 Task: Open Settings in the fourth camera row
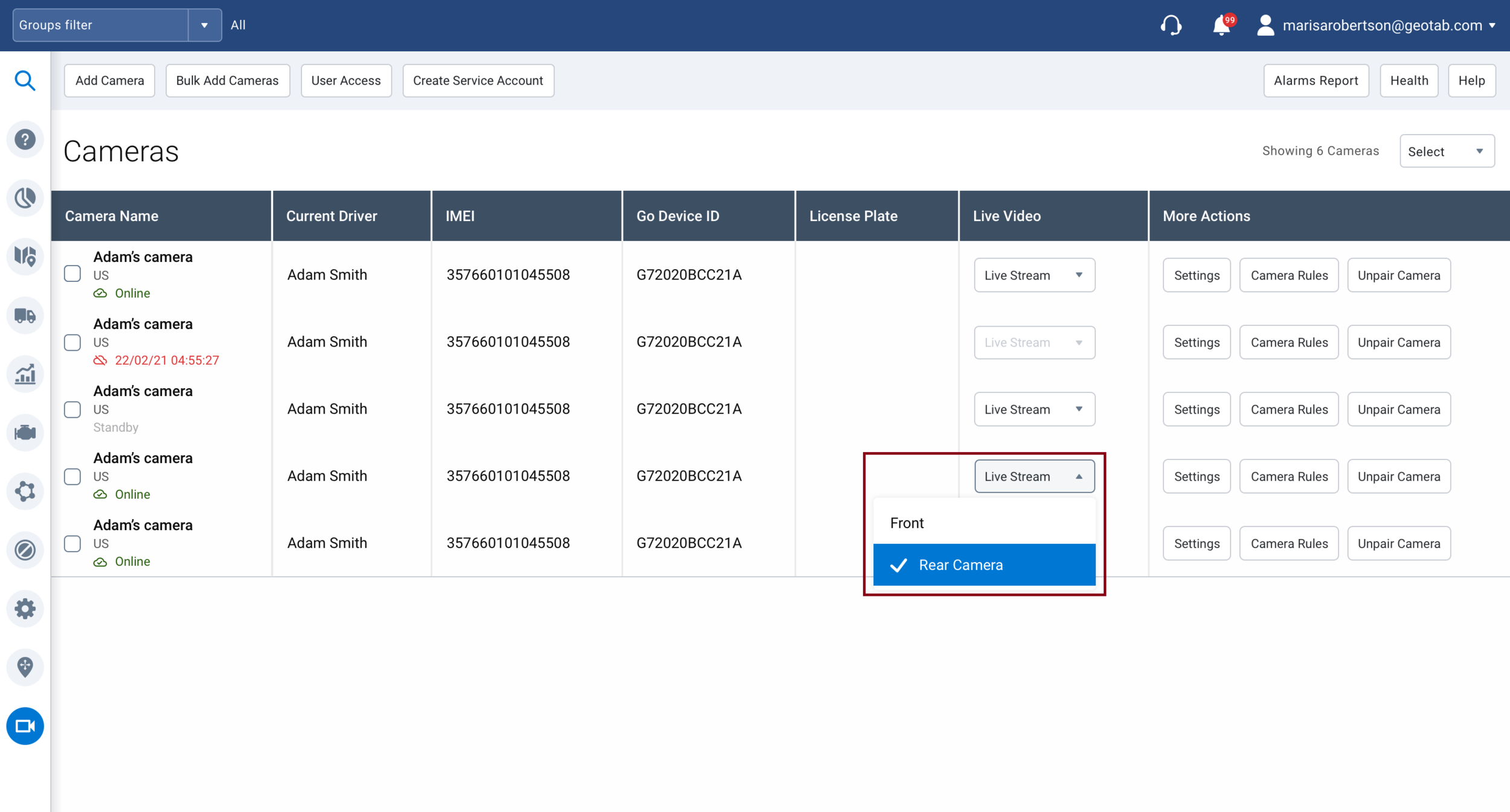(1197, 476)
